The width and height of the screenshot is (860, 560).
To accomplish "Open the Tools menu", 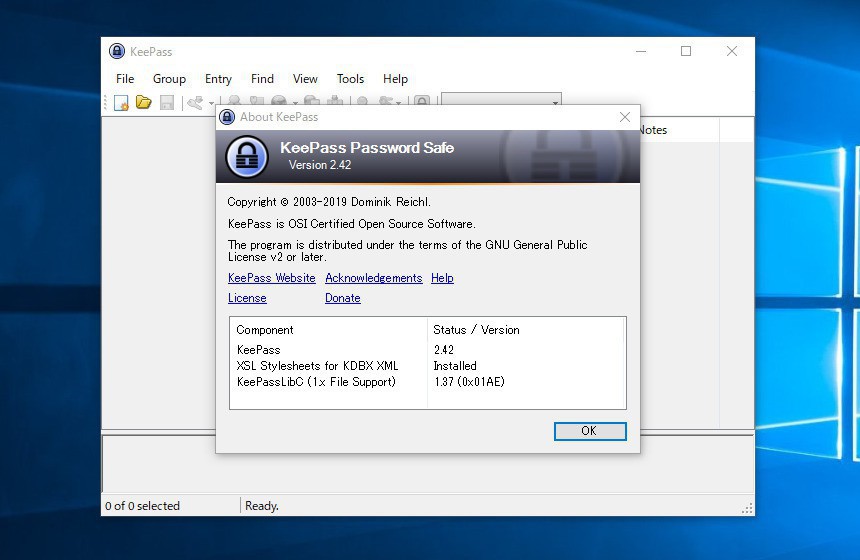I will point(350,79).
